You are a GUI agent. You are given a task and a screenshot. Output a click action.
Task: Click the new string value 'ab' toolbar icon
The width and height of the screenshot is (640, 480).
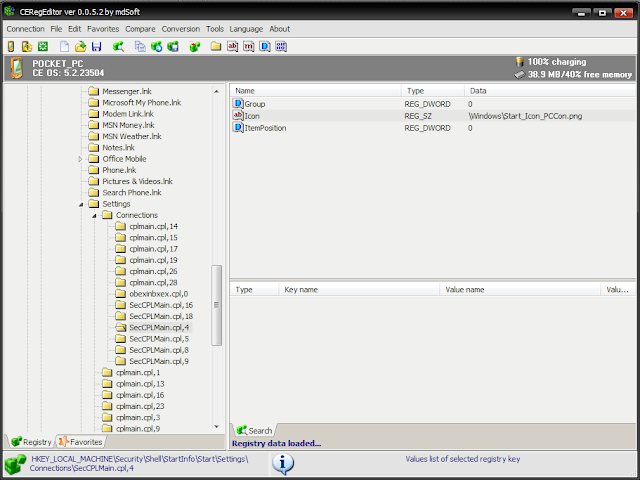[233, 46]
